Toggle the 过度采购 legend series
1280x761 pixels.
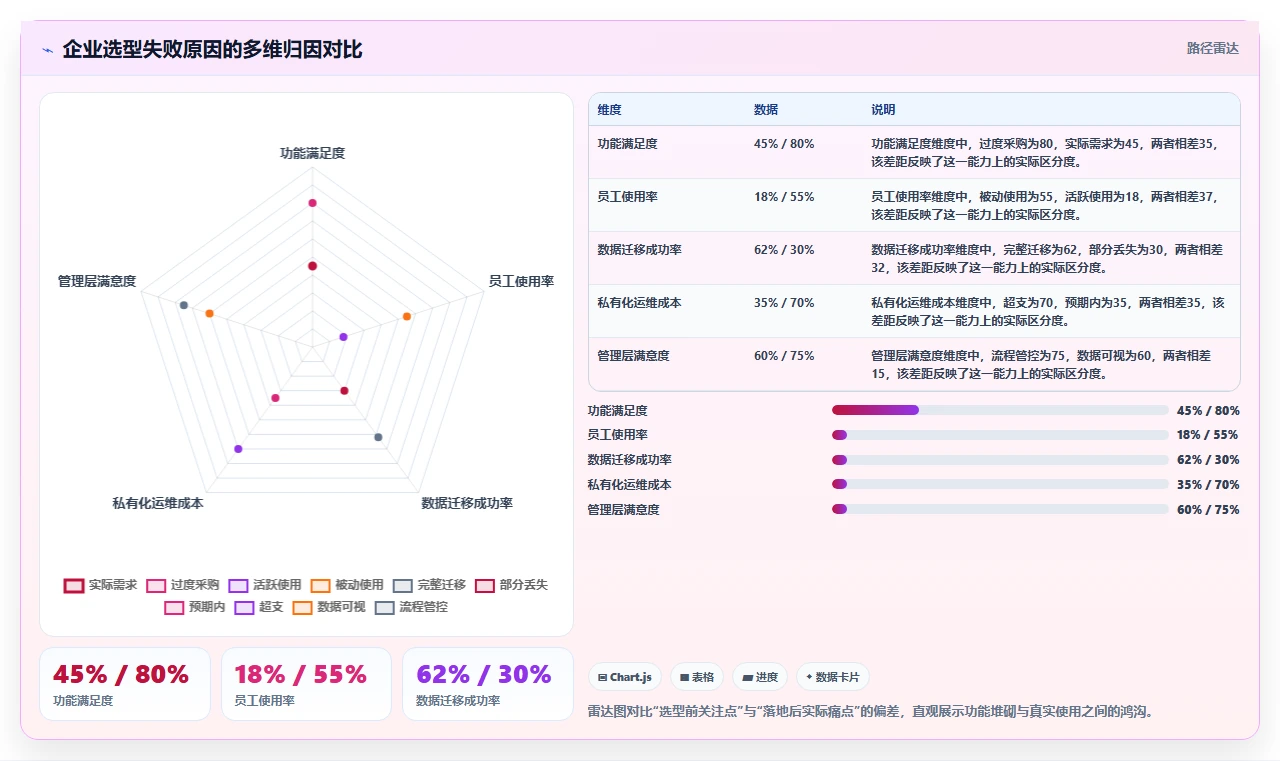point(183,585)
